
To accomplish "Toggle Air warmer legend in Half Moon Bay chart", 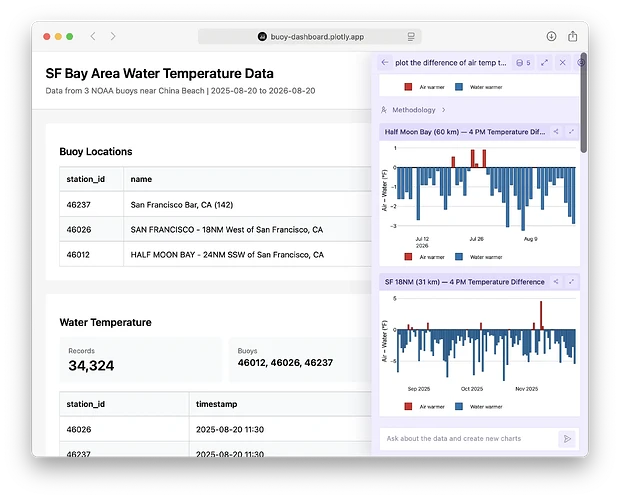I will coord(425,257).
